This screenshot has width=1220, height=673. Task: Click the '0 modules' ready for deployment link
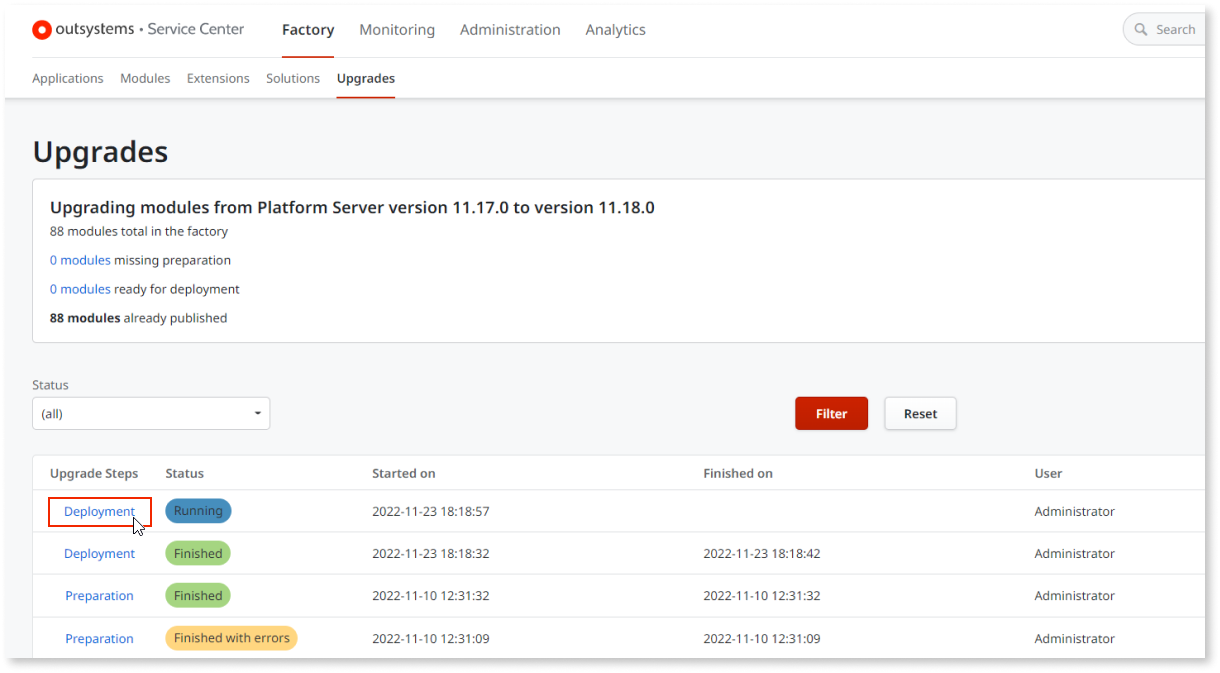[80, 288]
